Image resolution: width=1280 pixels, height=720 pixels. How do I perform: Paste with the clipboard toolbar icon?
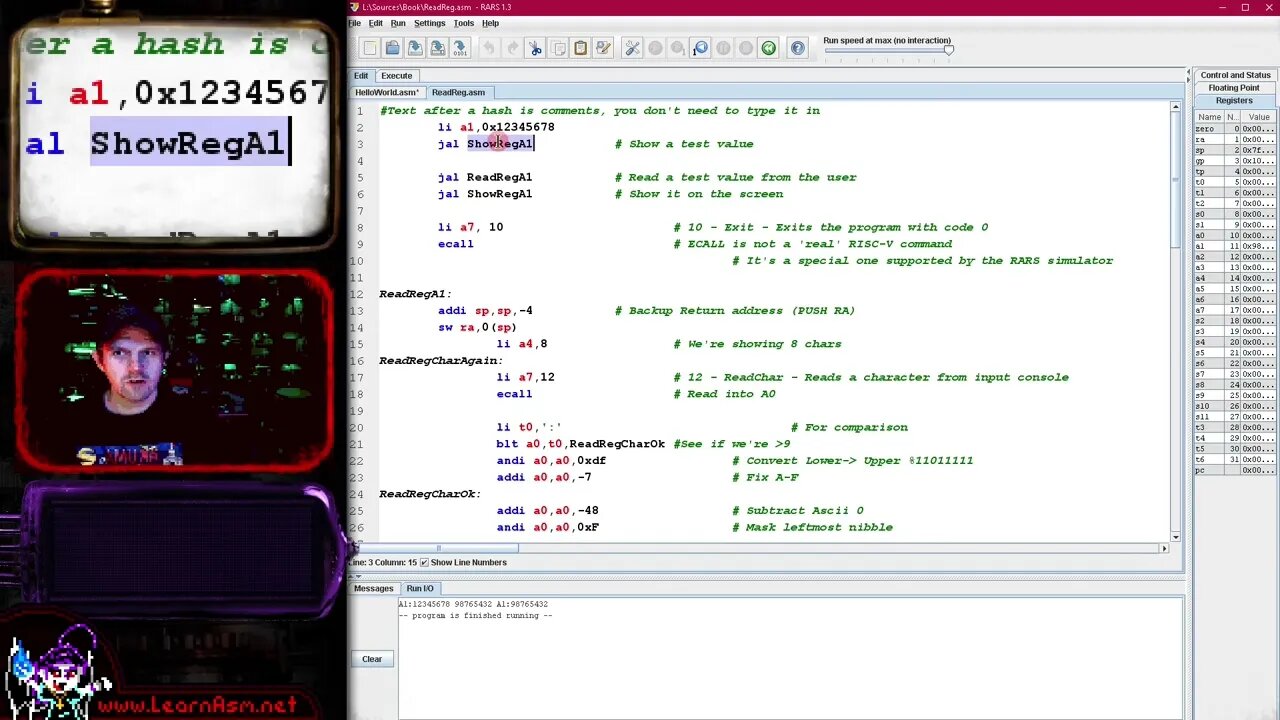[580, 48]
